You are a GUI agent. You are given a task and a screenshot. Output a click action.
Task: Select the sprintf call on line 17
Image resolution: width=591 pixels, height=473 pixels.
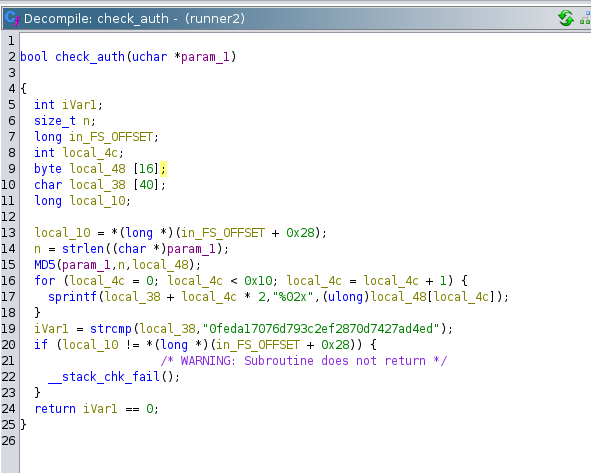click(72, 297)
